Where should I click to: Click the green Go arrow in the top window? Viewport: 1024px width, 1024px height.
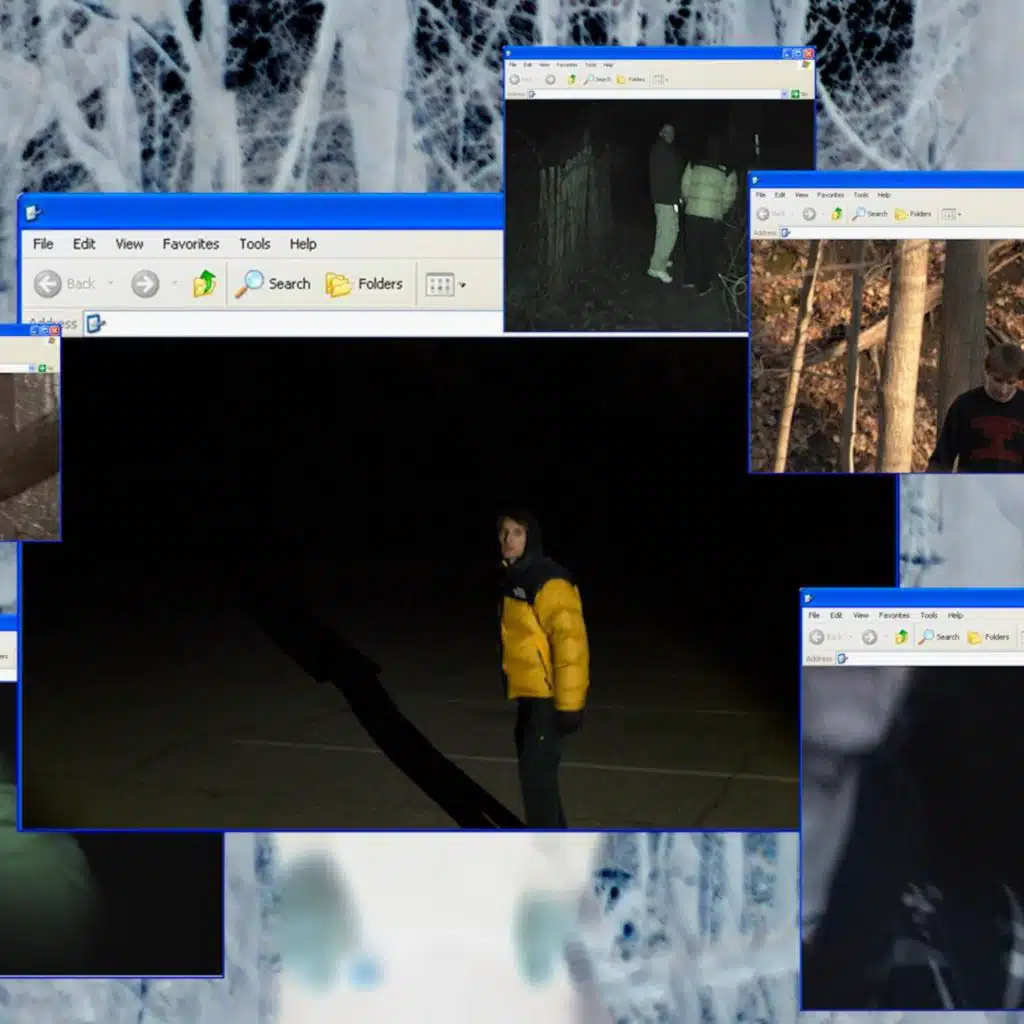[x=794, y=94]
